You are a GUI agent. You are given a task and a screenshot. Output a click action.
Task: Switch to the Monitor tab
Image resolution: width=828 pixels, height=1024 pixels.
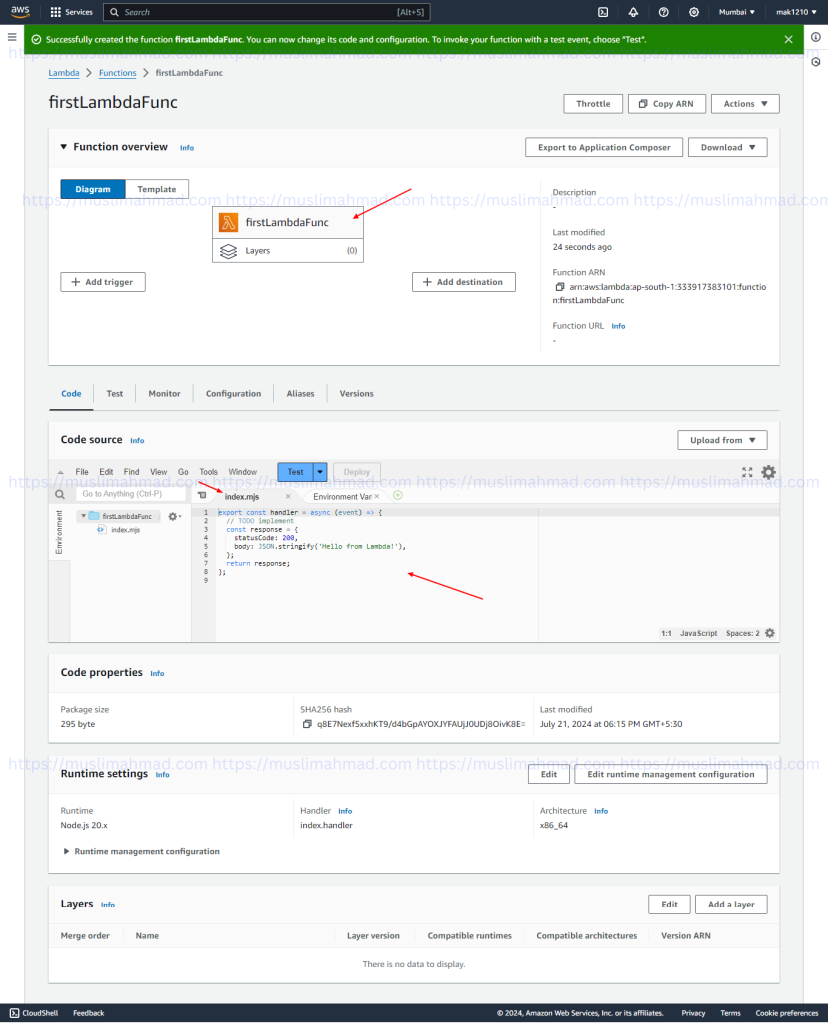coord(163,393)
